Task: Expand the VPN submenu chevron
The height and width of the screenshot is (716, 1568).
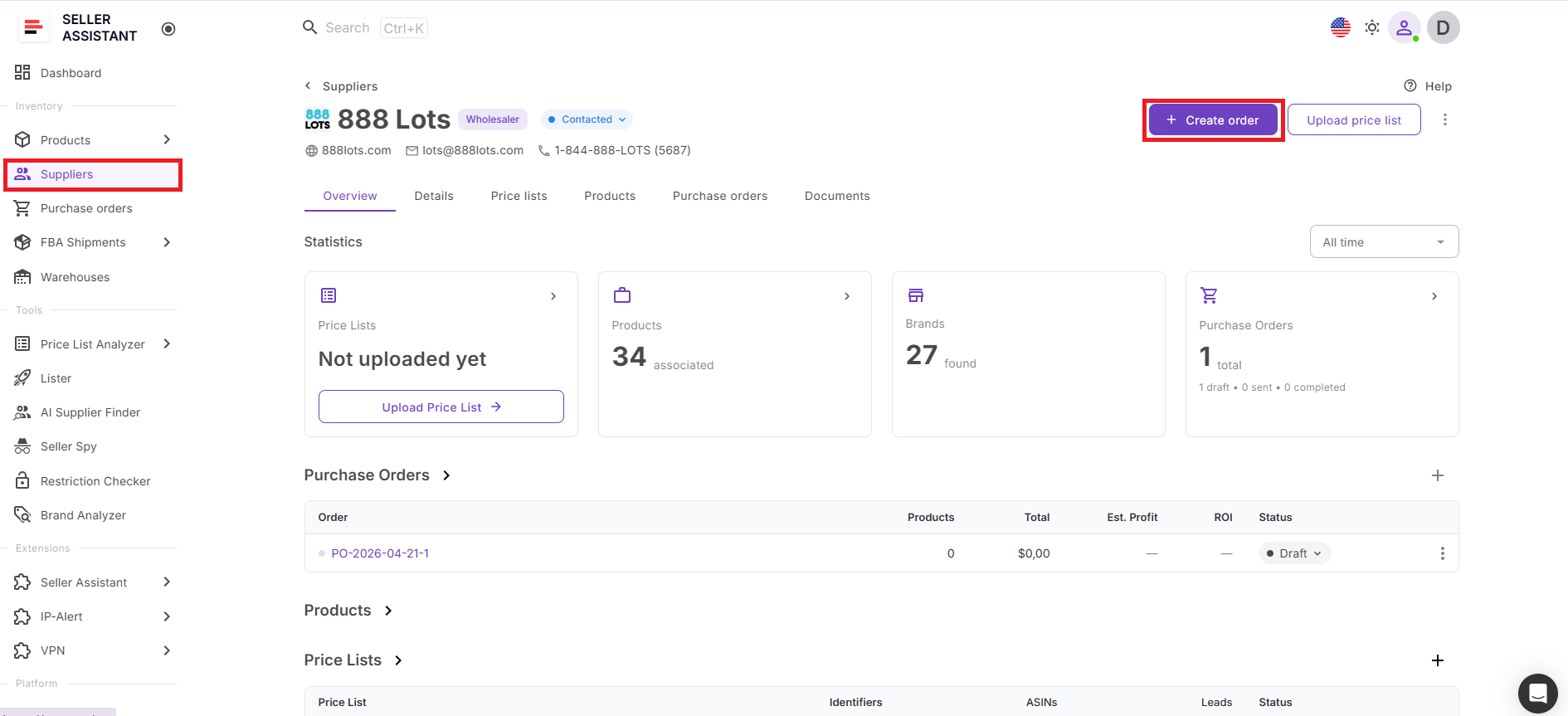Action: click(167, 650)
